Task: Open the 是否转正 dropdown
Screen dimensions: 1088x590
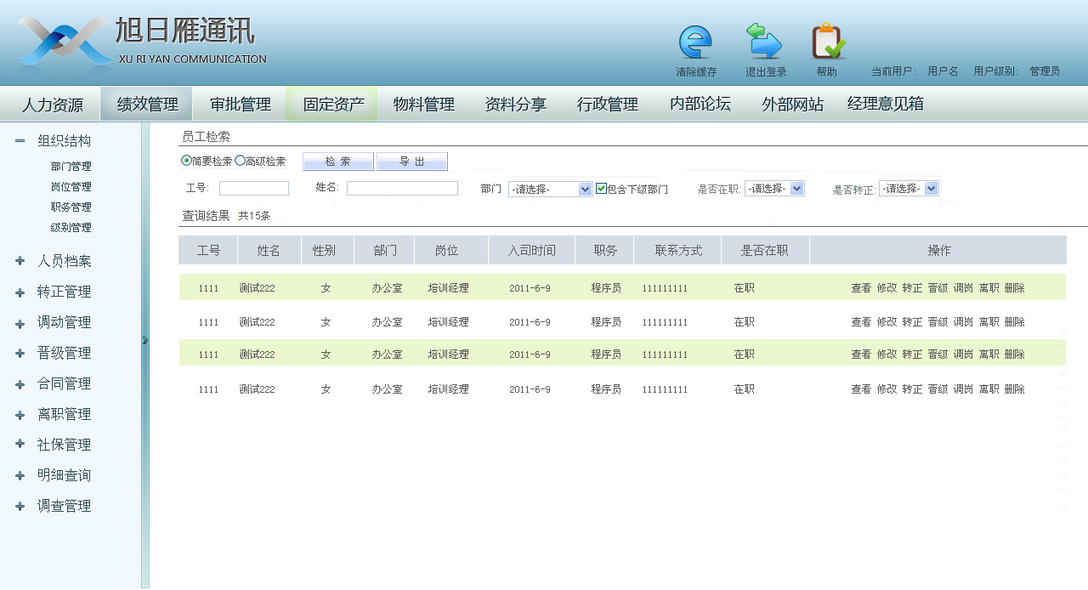Action: pyautogui.click(x=908, y=188)
